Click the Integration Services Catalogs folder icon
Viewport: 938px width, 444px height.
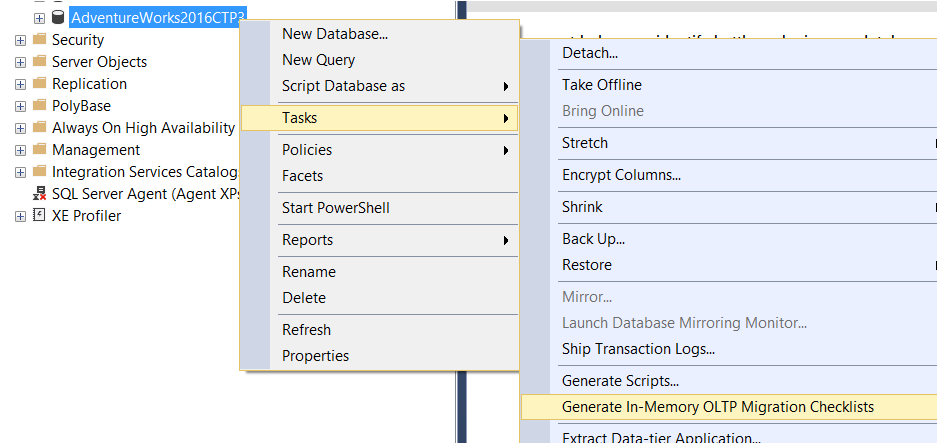coord(39,171)
